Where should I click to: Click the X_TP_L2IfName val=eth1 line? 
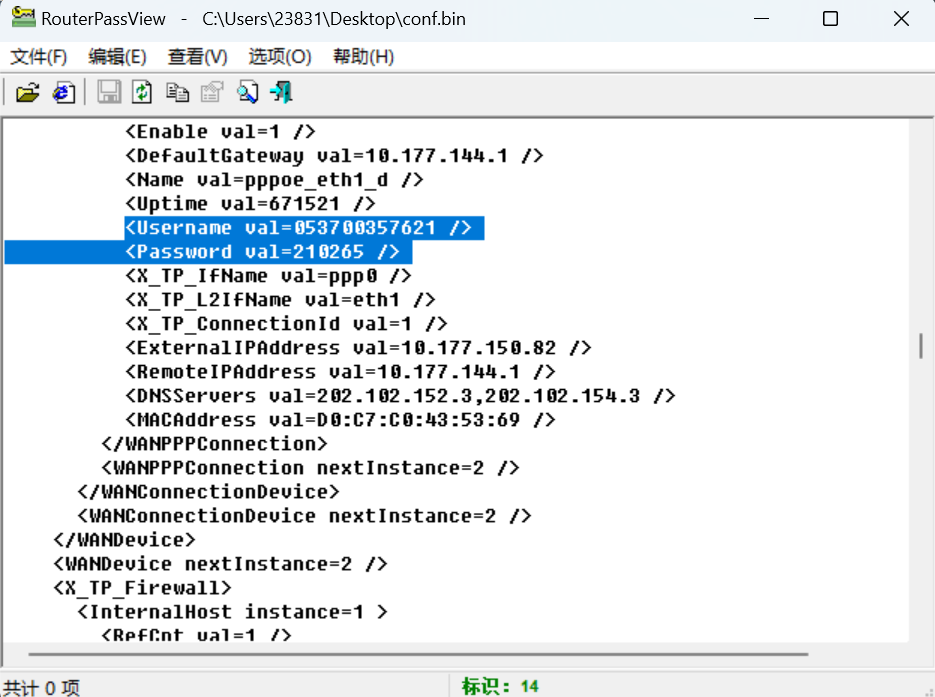280,300
